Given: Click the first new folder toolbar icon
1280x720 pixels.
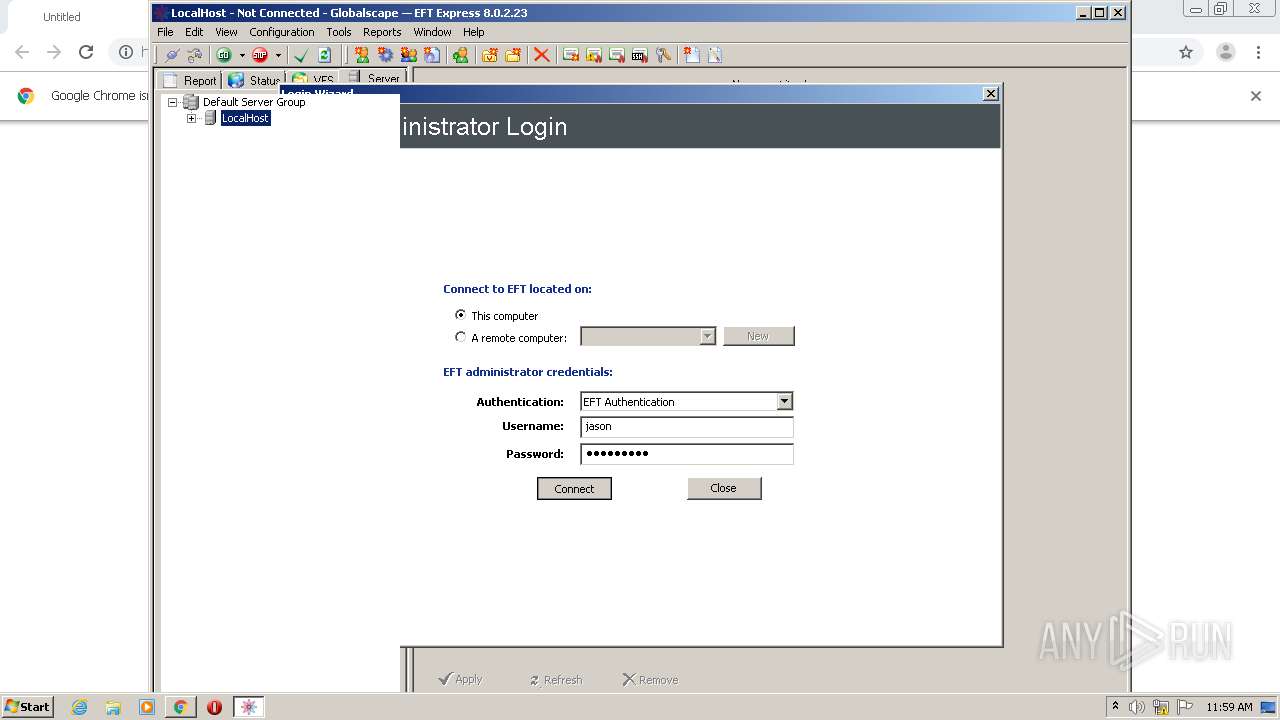Looking at the screenshot, I should pos(489,55).
